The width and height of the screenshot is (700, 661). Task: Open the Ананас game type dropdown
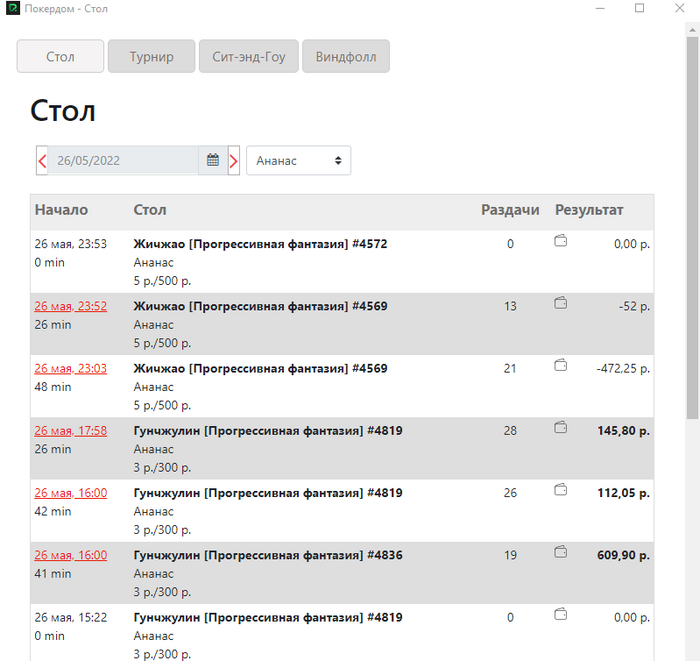(x=298, y=160)
